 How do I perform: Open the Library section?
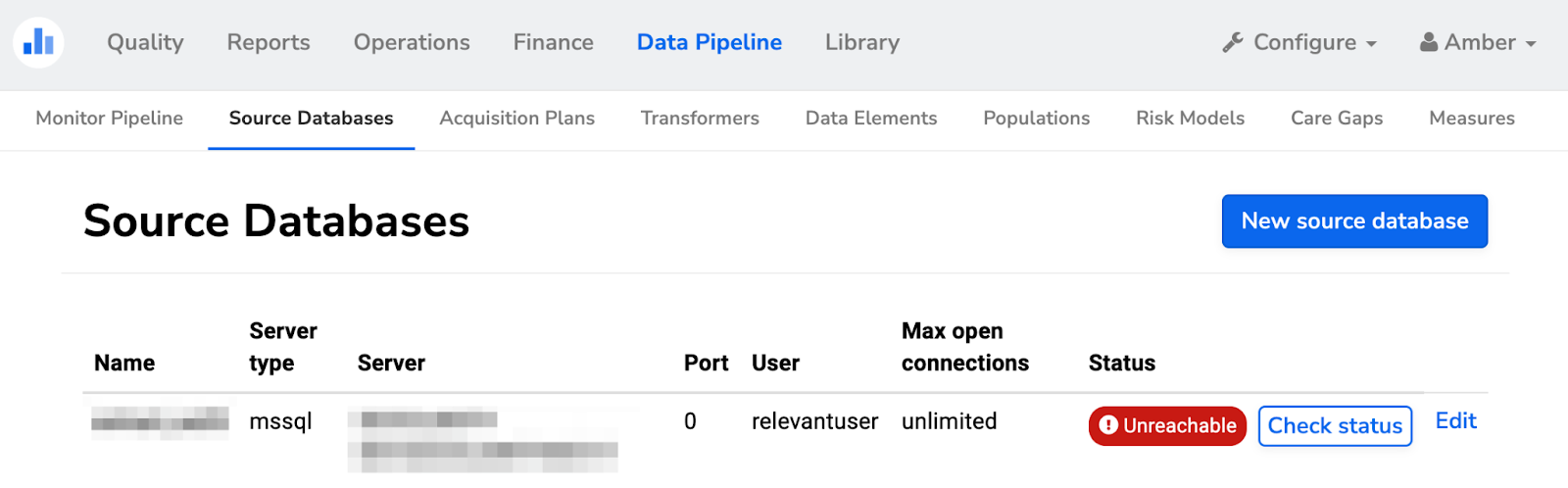(x=862, y=42)
